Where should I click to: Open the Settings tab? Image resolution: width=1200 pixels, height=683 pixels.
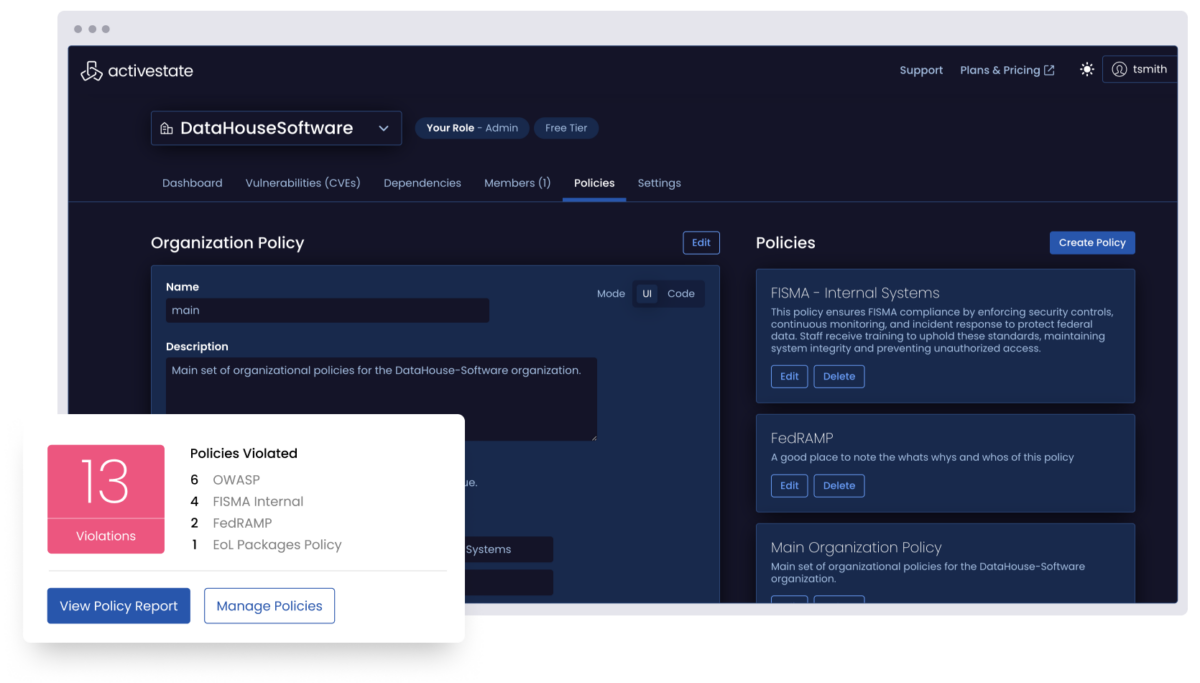click(659, 183)
